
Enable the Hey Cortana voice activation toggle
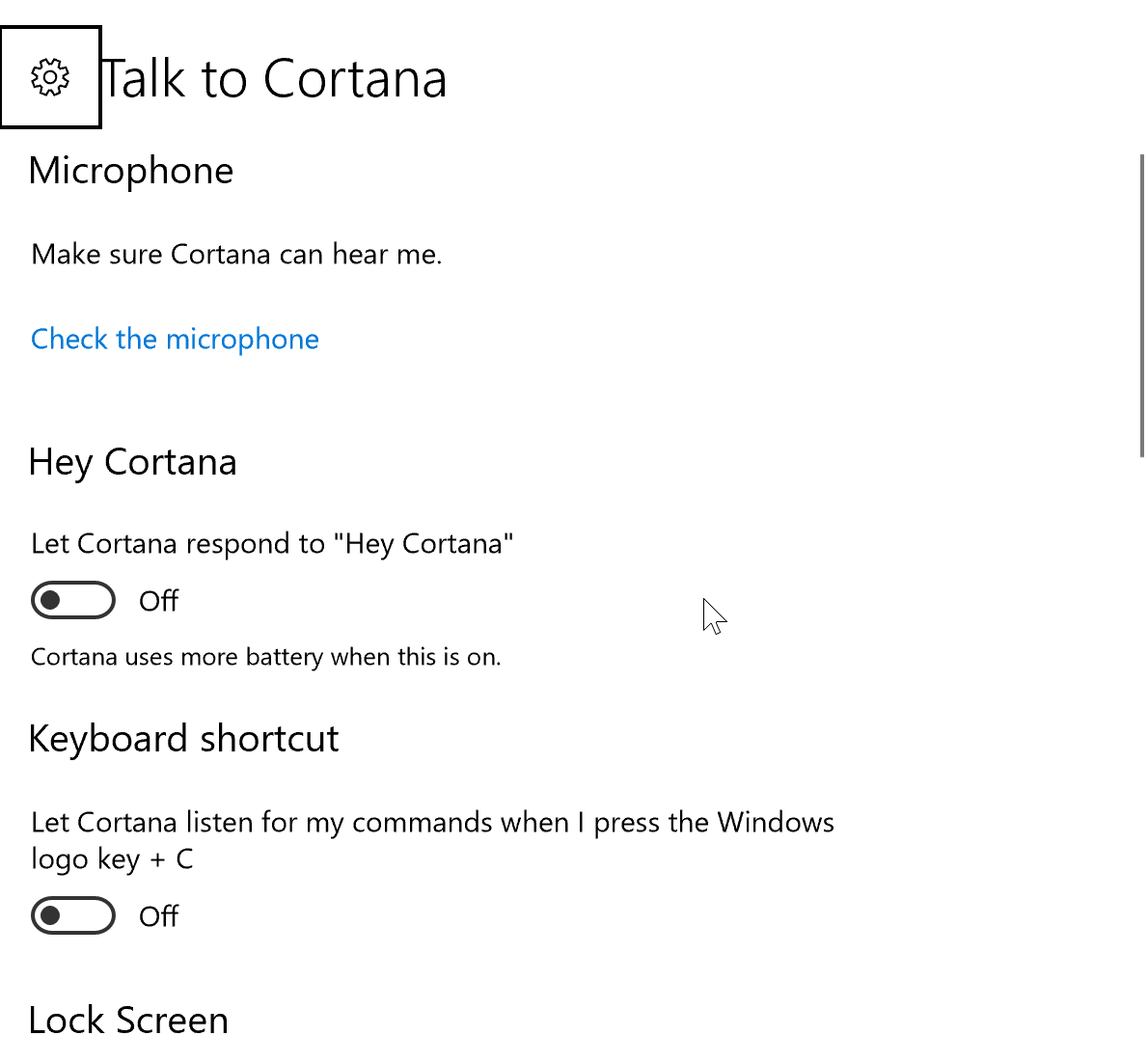pos(73,600)
